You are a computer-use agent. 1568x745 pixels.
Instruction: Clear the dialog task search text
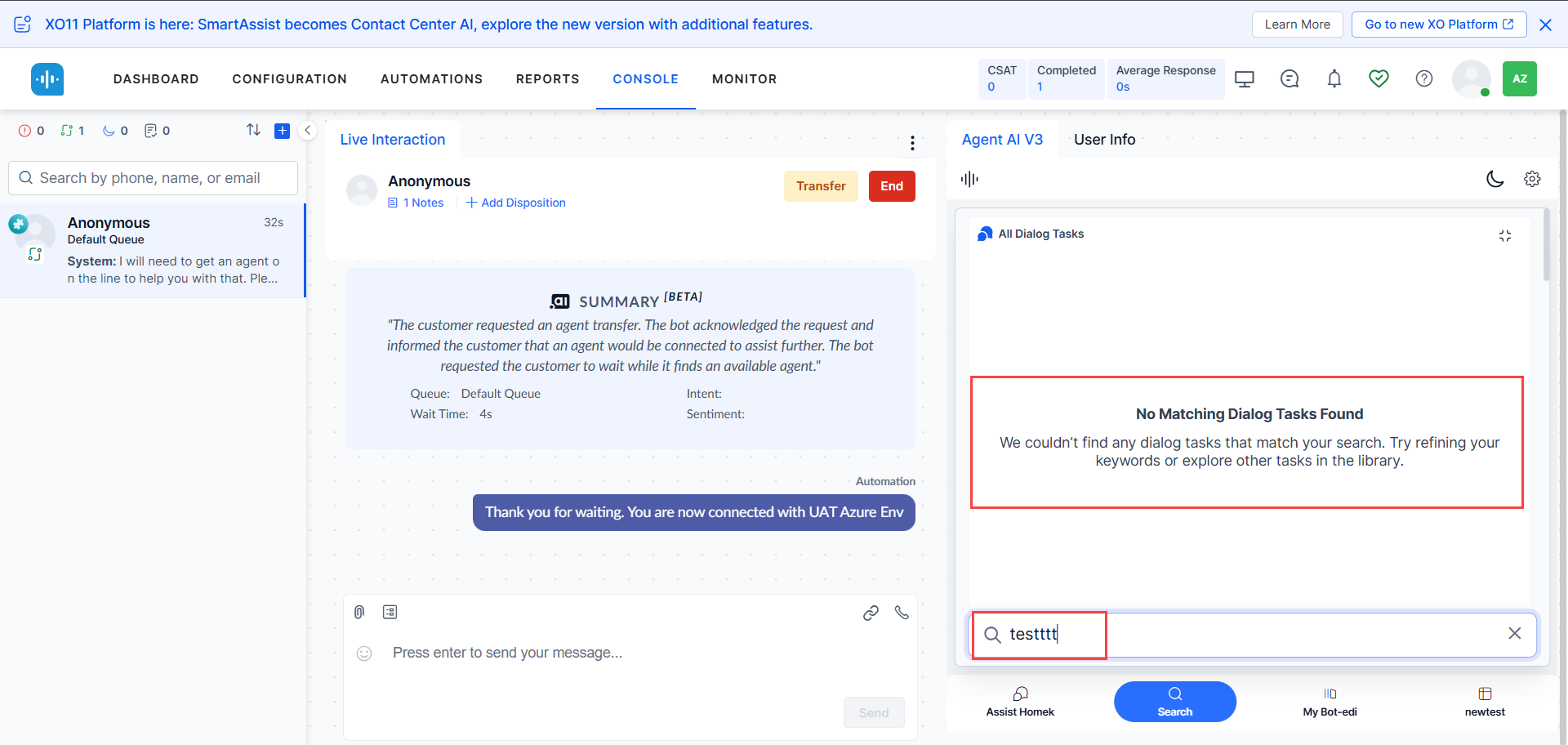coord(1514,633)
